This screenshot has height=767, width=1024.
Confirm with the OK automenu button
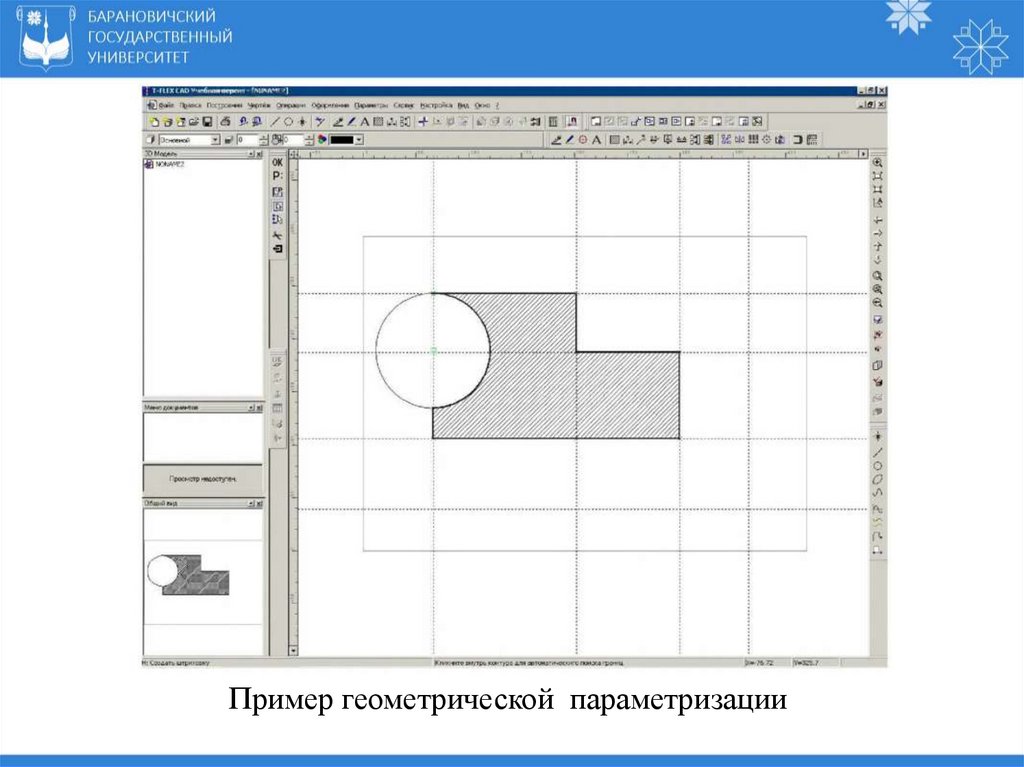pos(278,163)
